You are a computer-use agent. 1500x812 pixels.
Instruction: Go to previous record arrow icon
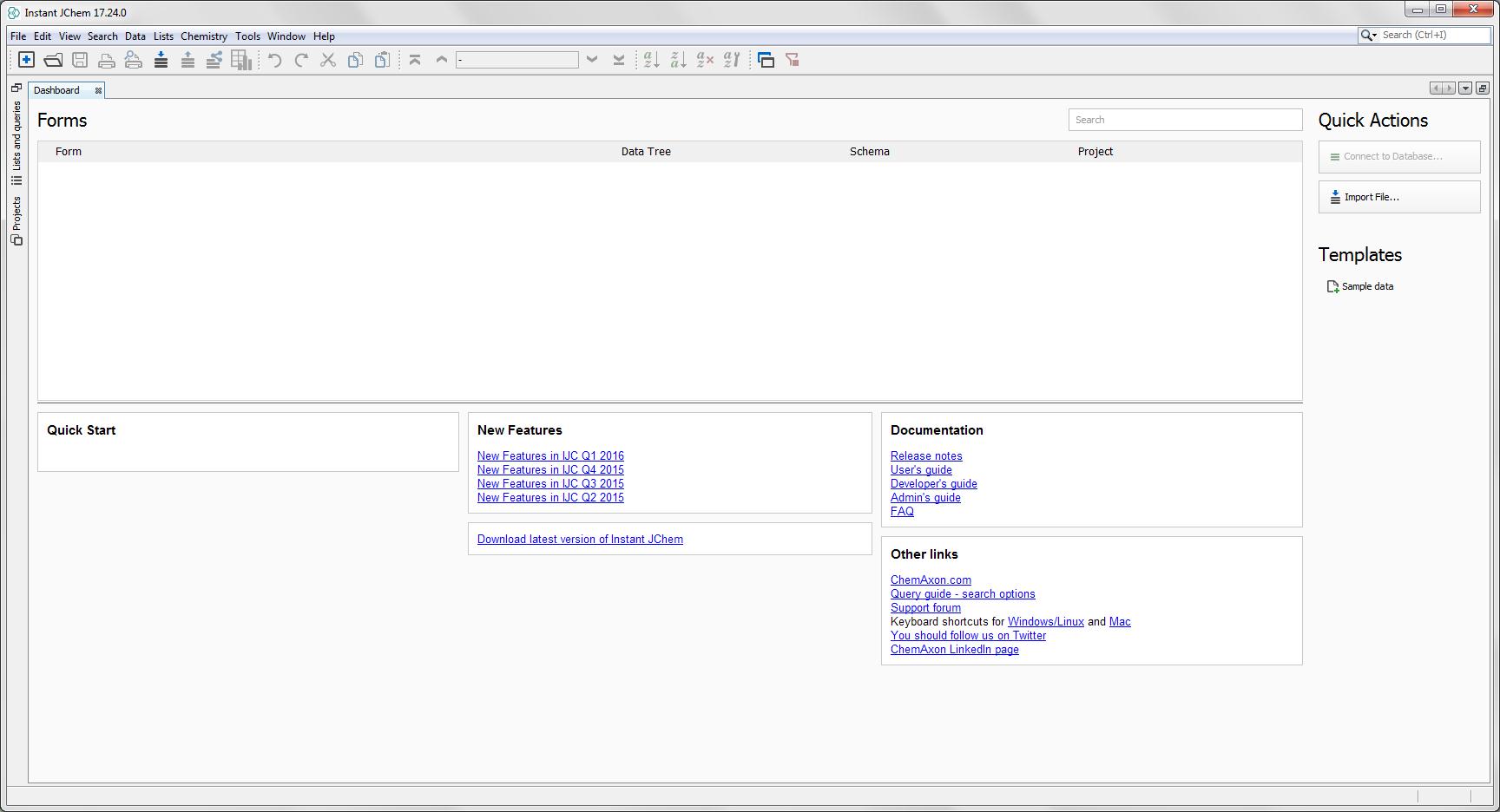[442, 60]
